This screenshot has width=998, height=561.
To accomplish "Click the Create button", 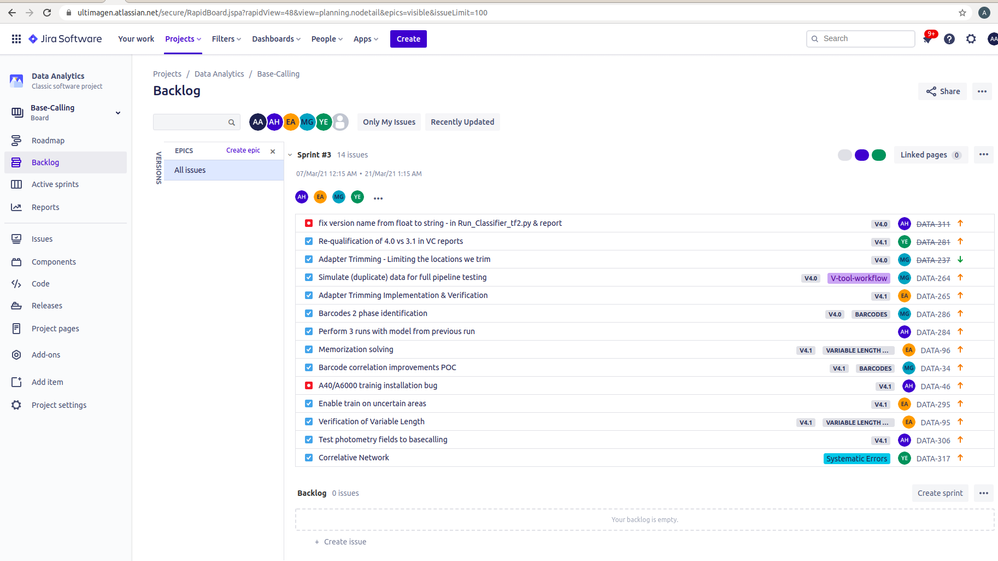I will tap(408, 39).
